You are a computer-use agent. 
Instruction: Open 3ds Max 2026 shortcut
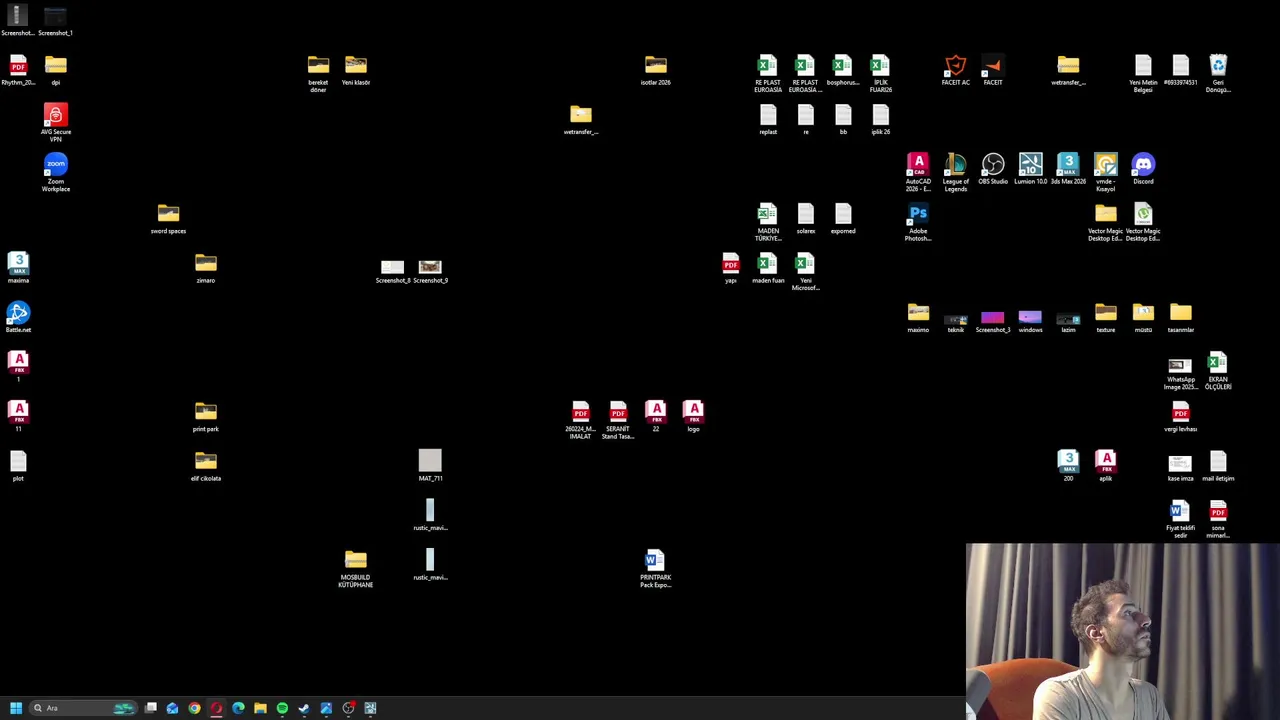[x=1068, y=169]
